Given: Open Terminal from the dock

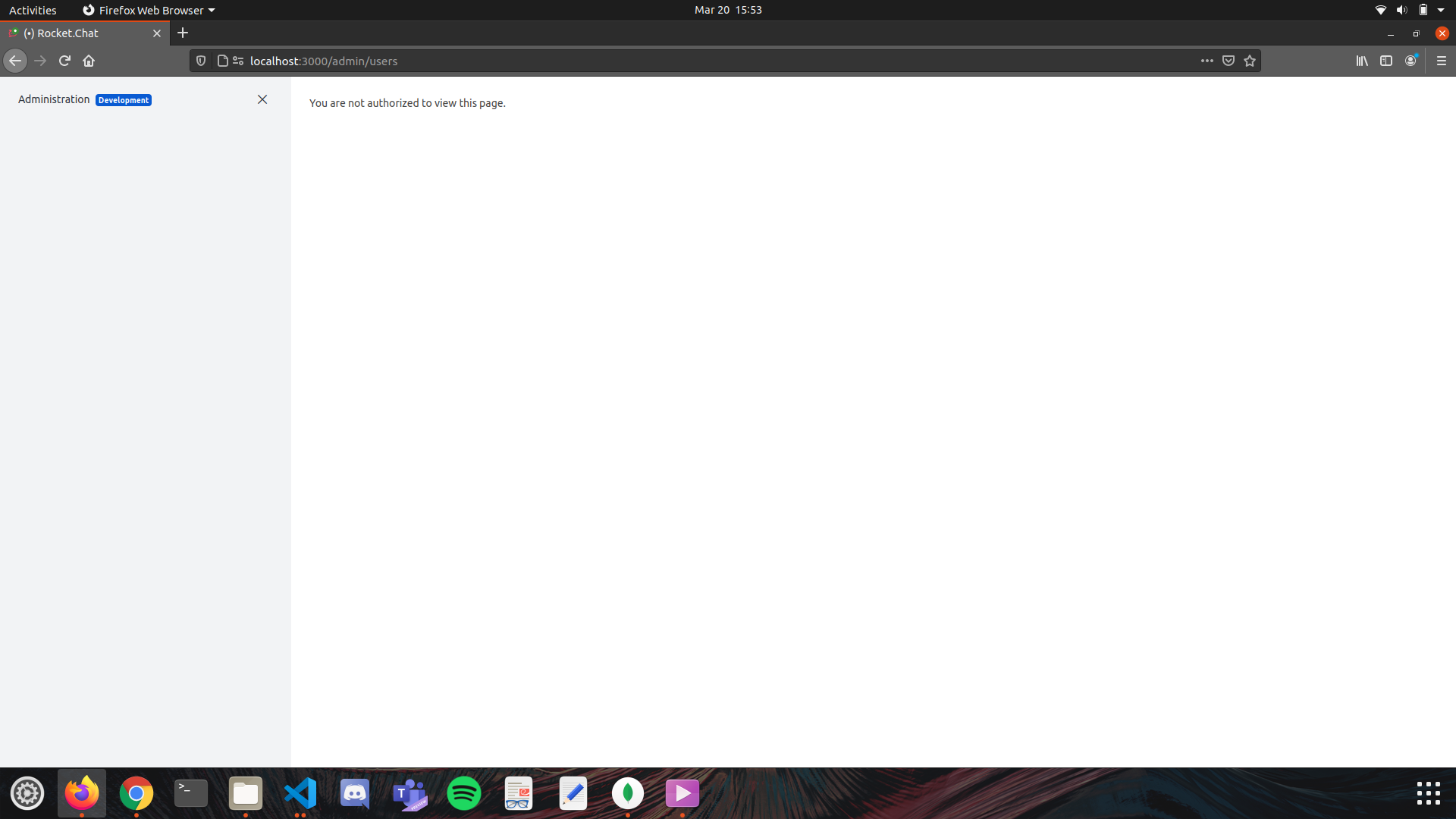Looking at the screenshot, I should pos(191,793).
